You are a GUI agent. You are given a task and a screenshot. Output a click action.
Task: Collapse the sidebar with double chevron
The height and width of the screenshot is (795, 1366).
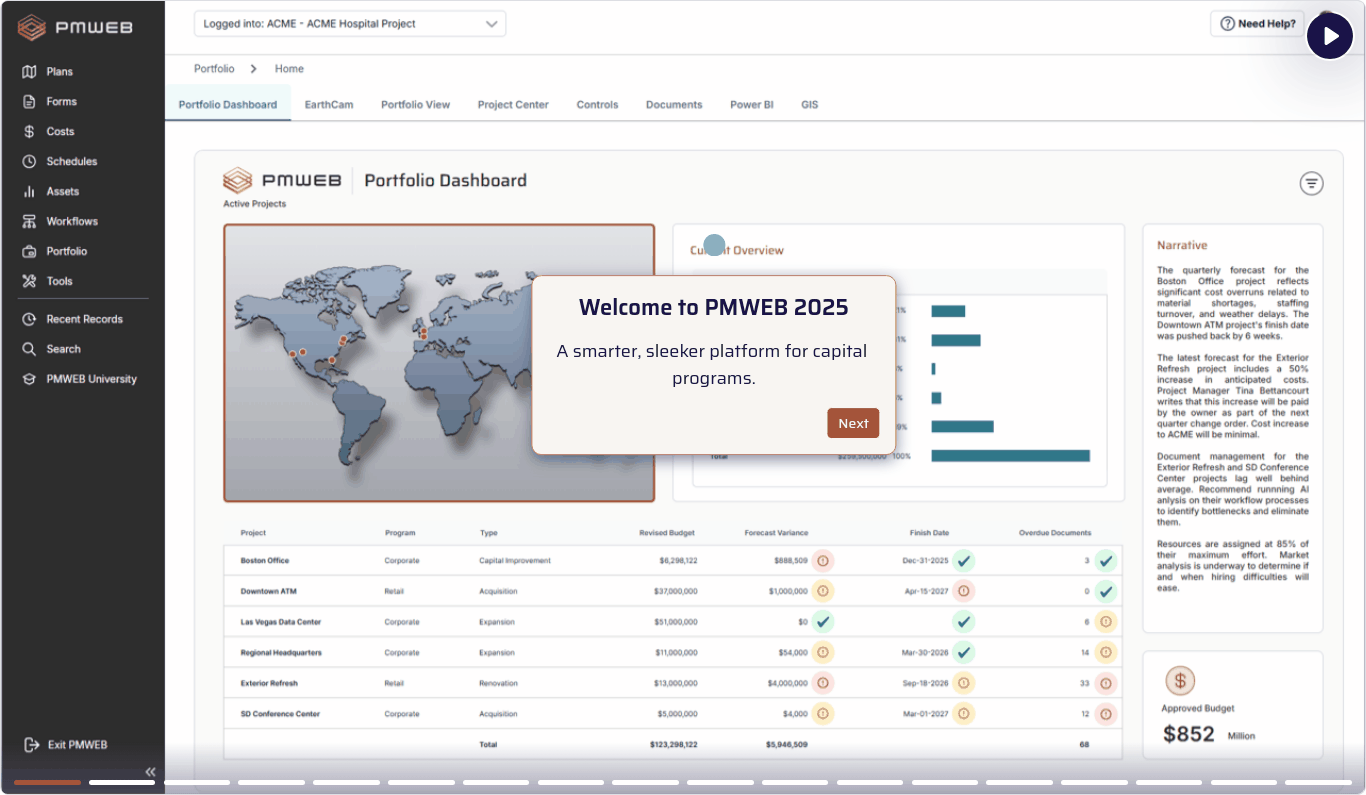coord(151,771)
